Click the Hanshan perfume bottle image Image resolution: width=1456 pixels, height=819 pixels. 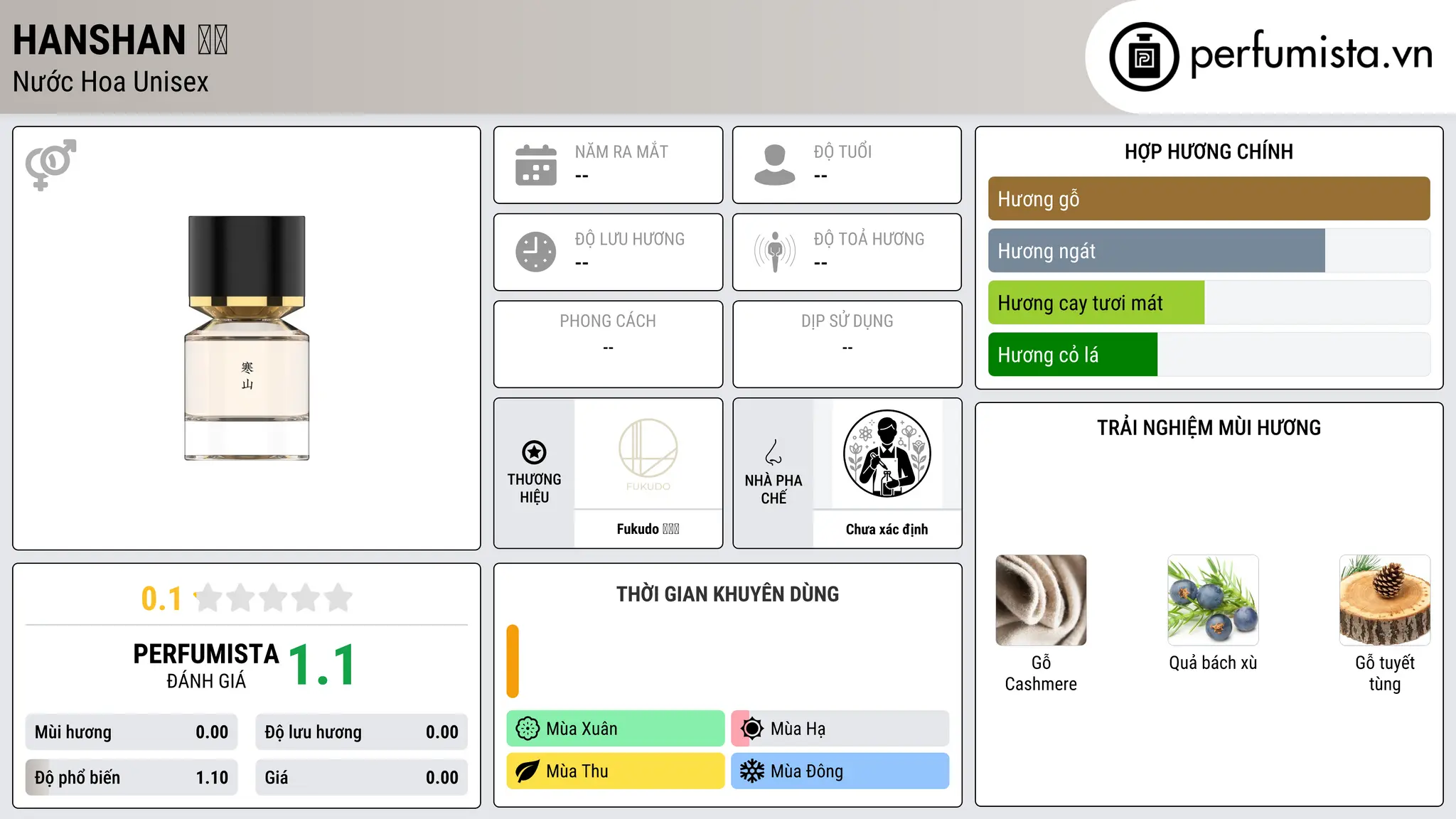click(247, 338)
